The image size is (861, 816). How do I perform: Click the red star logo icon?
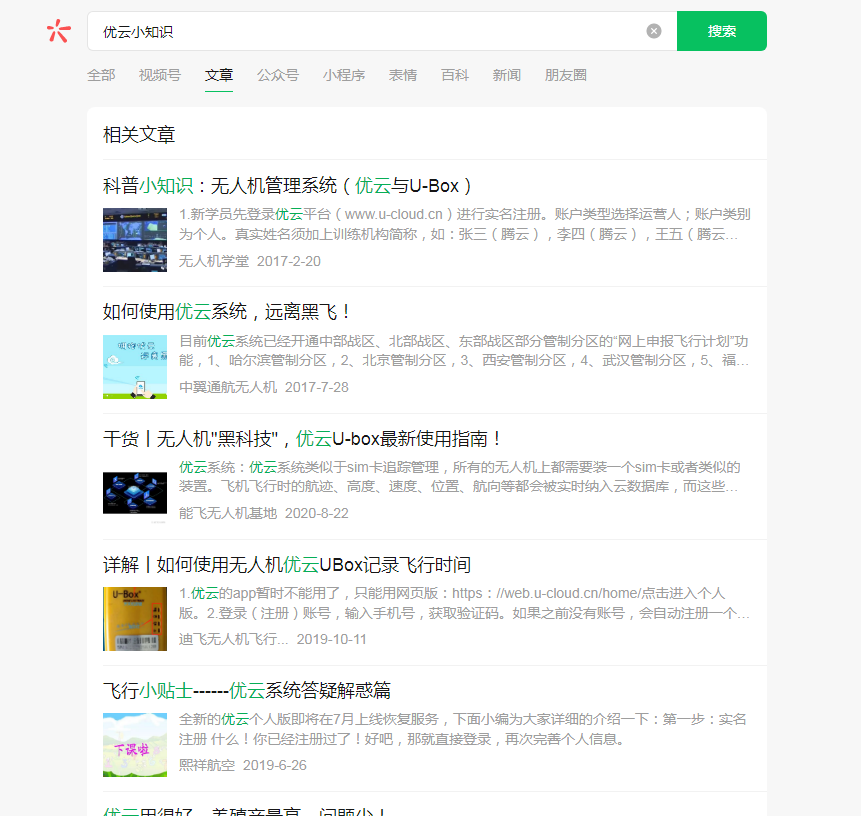point(59,31)
